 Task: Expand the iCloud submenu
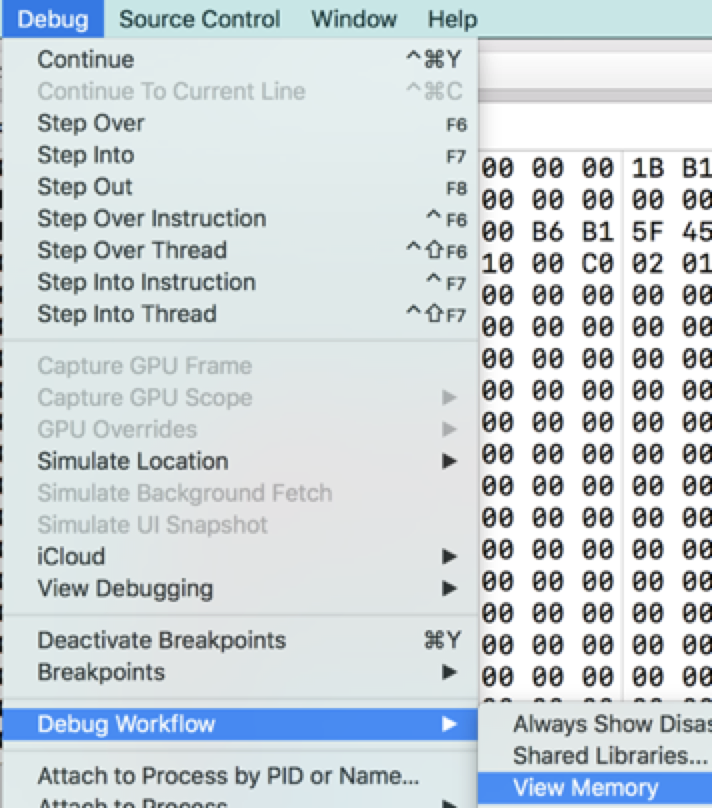click(240, 557)
